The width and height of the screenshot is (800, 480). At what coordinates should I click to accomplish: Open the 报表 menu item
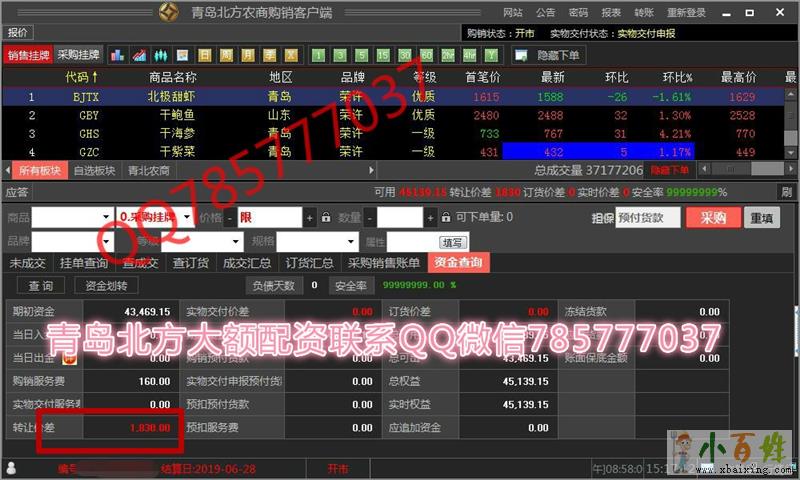(611, 12)
